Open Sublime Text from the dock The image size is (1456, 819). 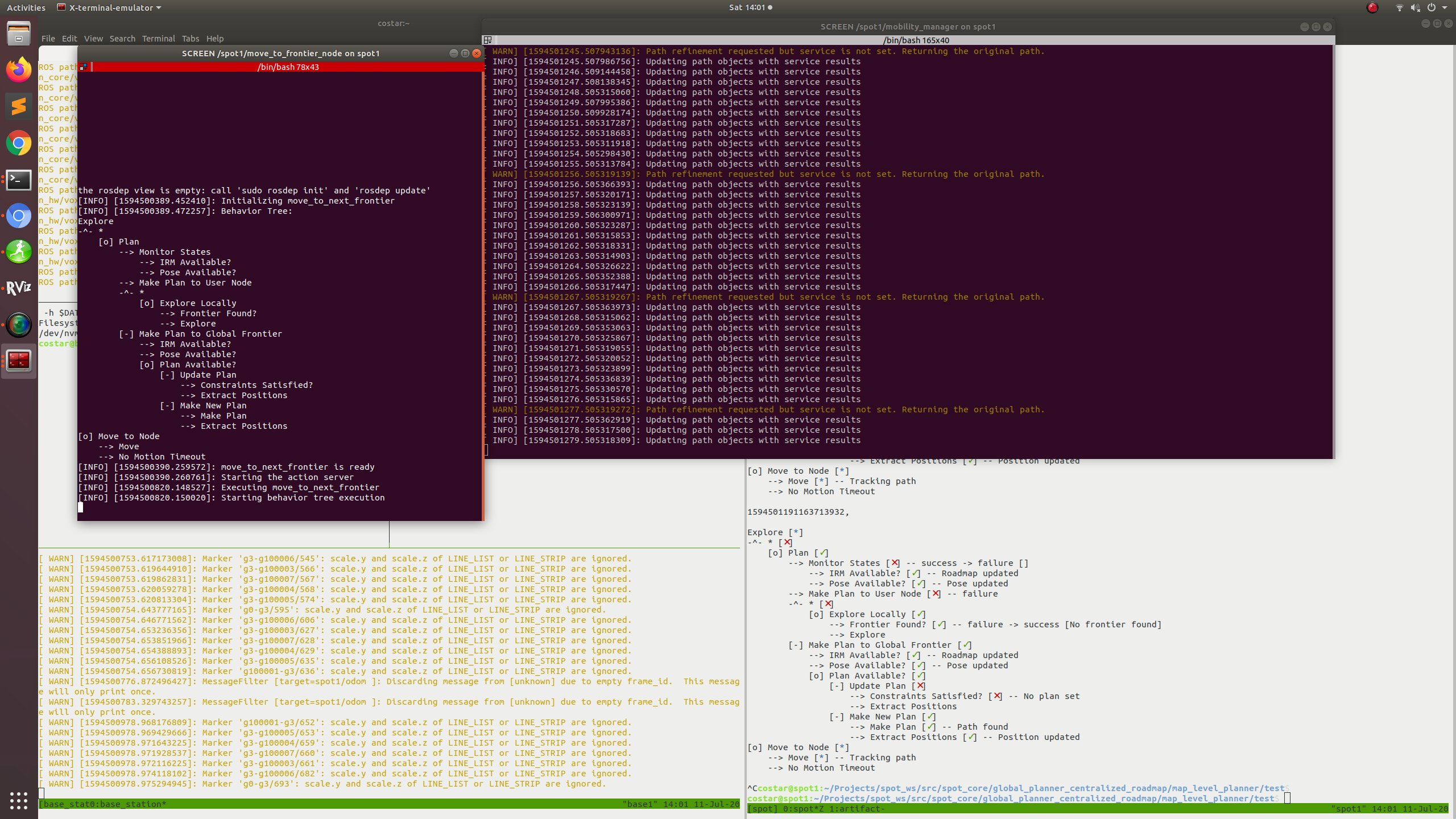pos(19,106)
